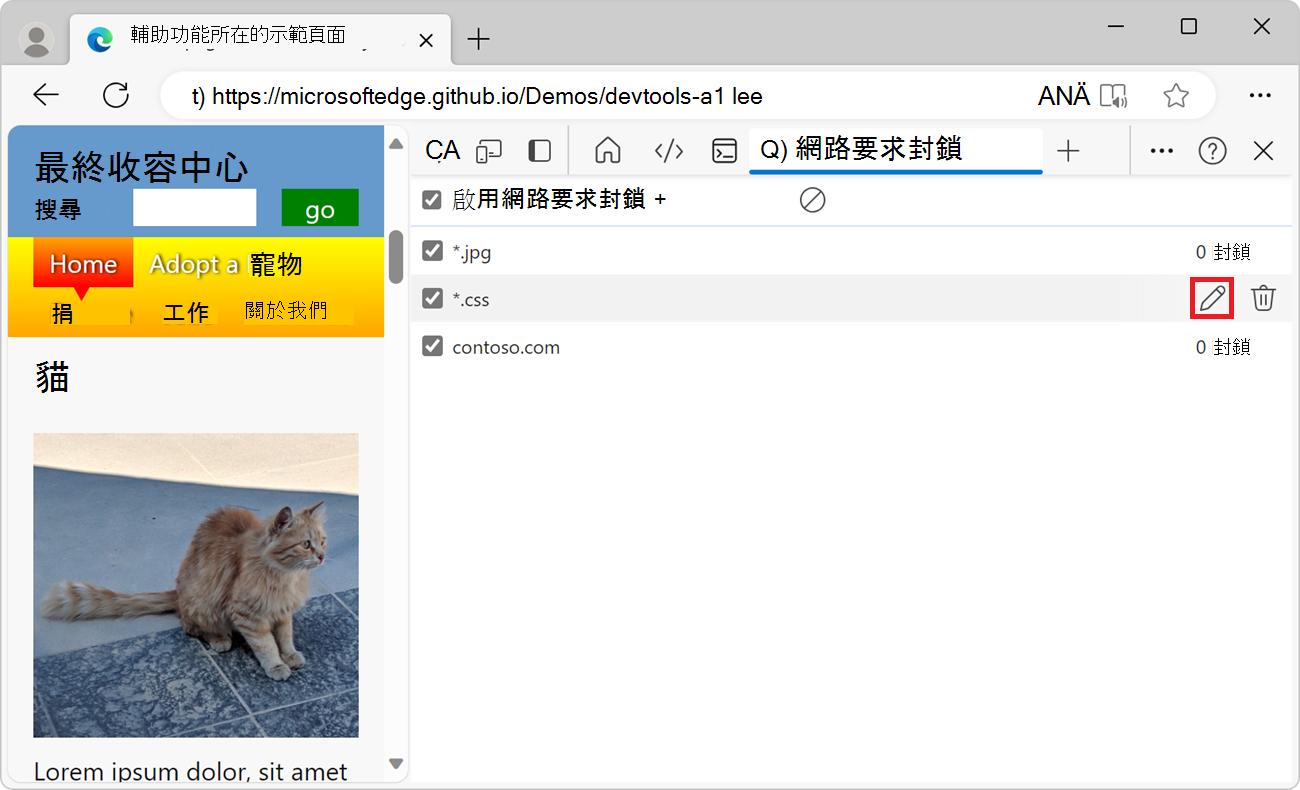Click the blocked count for contoso.com
The width and height of the screenshot is (1300, 790).
1223,347
